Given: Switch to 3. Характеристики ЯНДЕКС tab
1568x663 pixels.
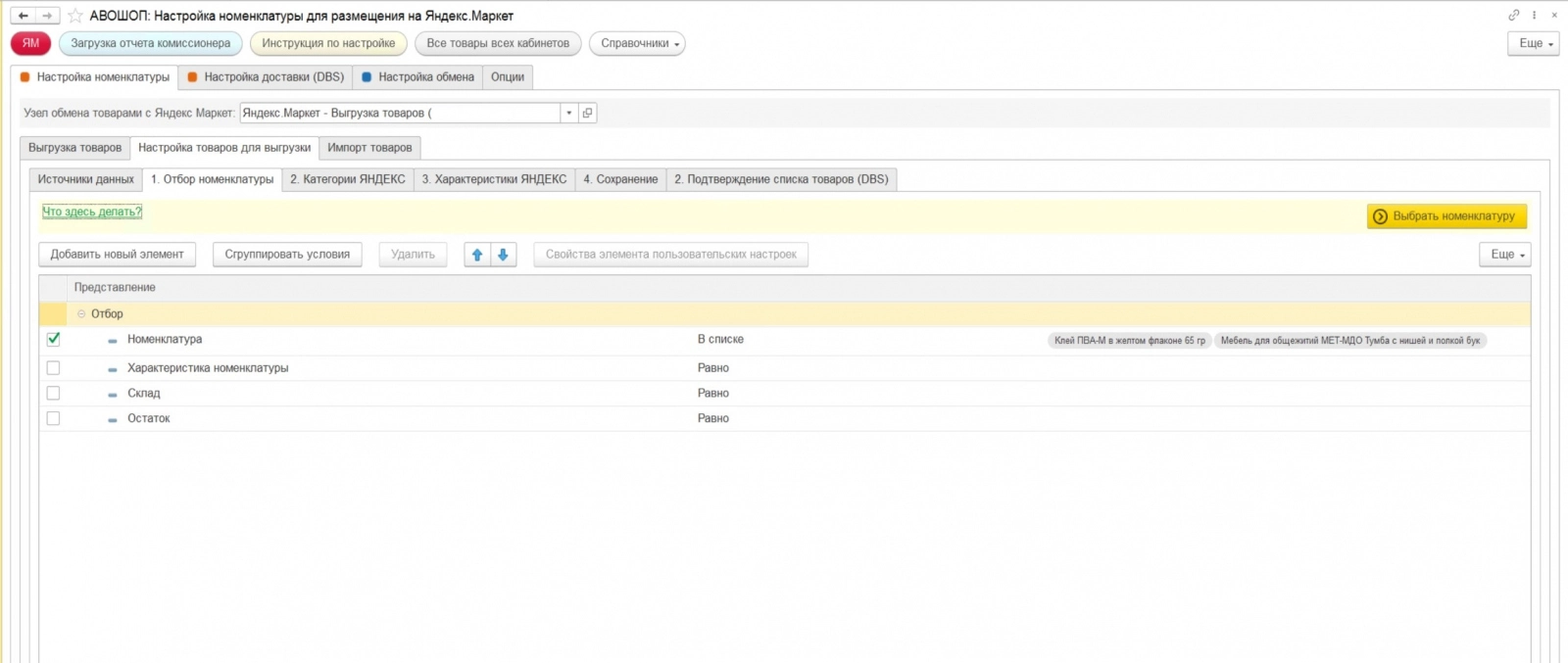Looking at the screenshot, I should click(x=495, y=179).
